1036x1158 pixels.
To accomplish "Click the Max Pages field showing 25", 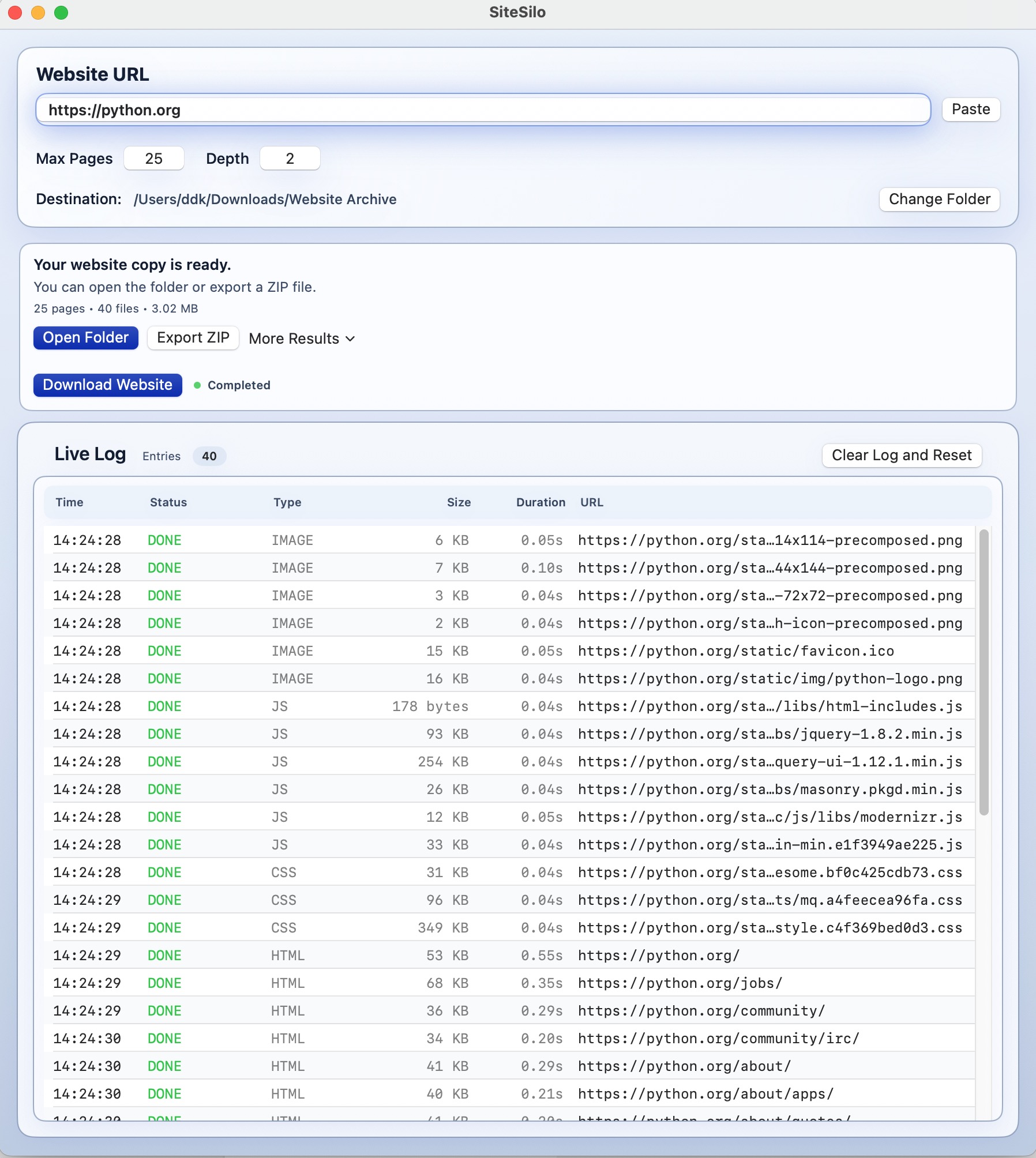I will 154,159.
